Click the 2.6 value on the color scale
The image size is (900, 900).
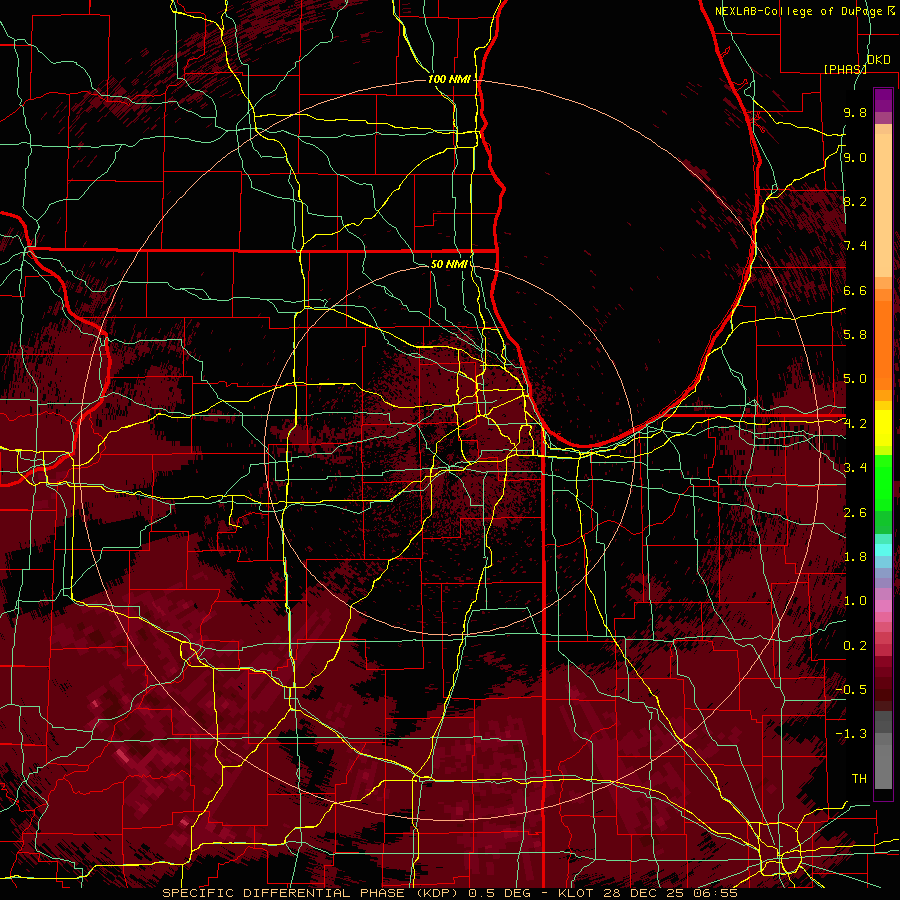click(x=855, y=513)
